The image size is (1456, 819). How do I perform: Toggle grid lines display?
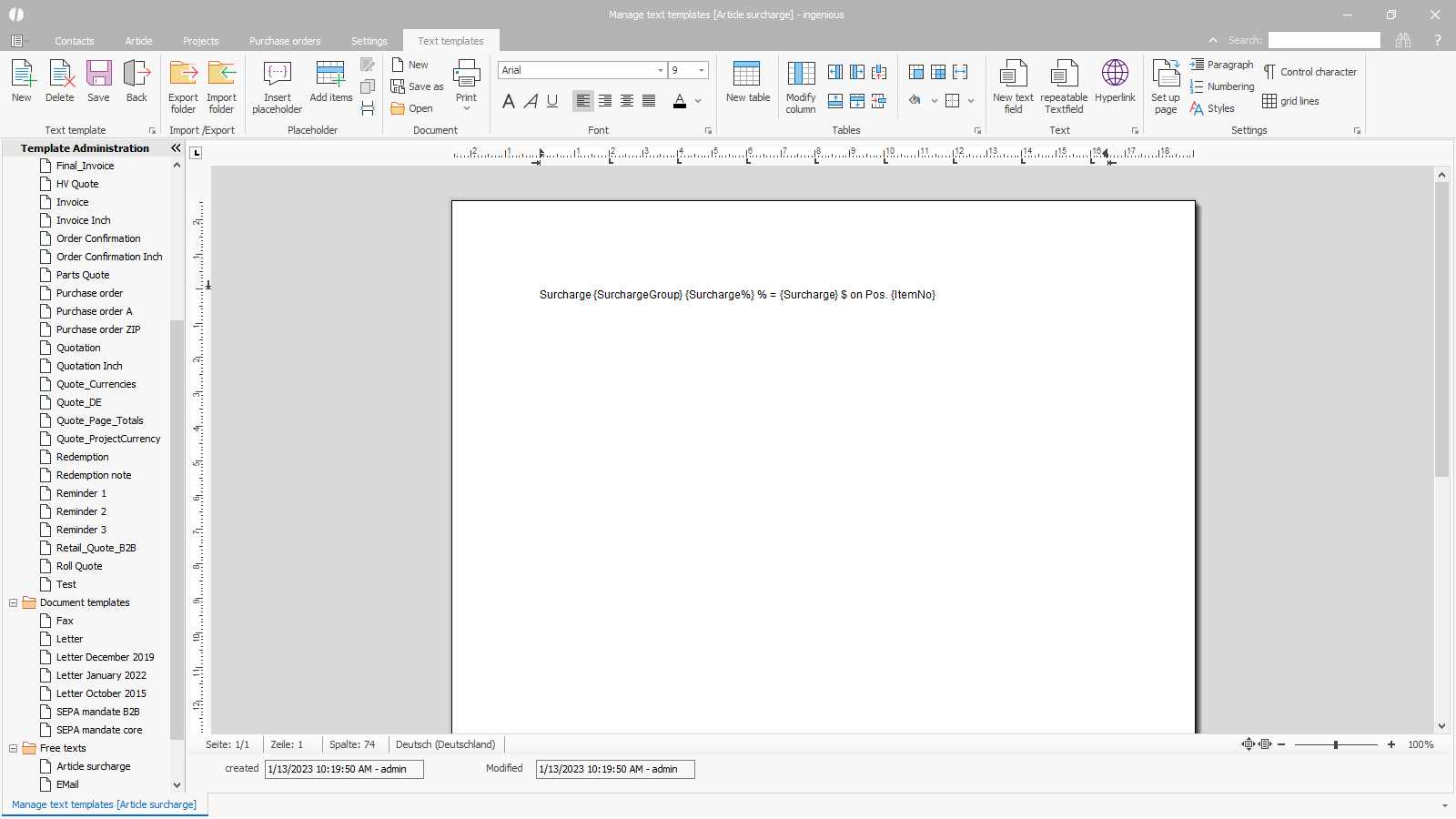tap(1290, 101)
